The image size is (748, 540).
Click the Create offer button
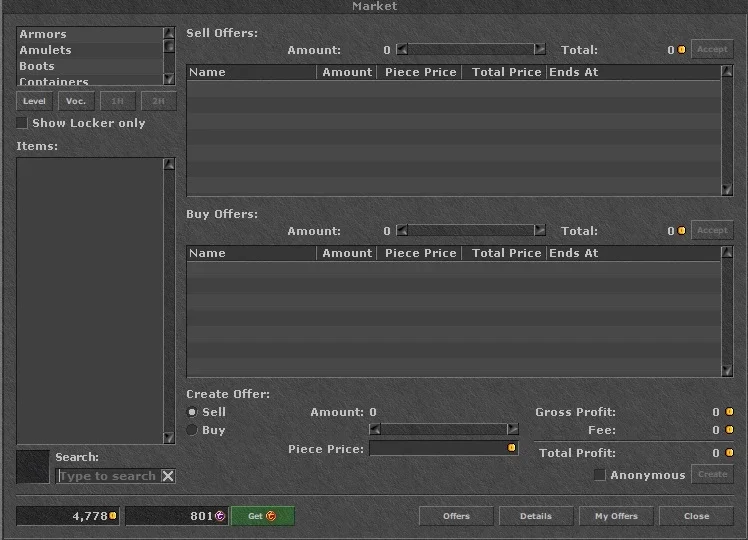712,474
